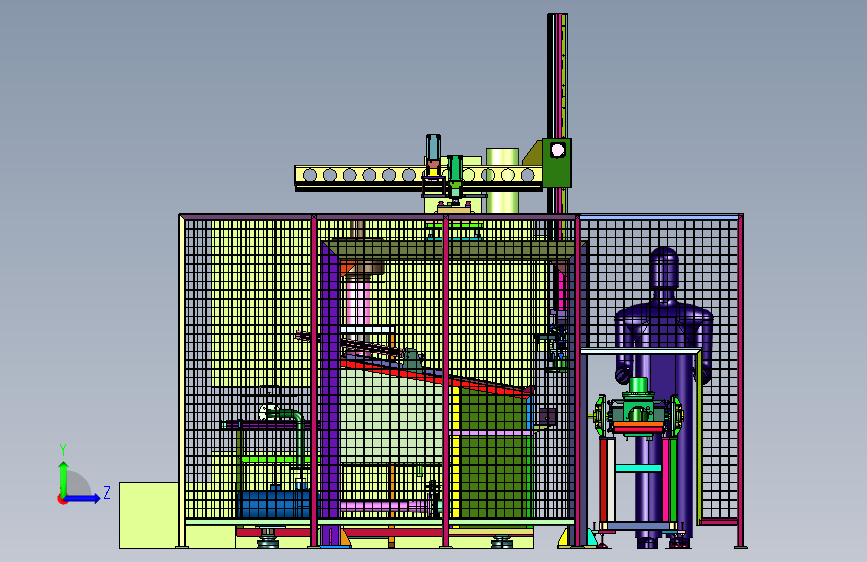Screen dimensions: 867x562
Task: Select the blue Z-axis arrow of the triad
Action: point(82,498)
